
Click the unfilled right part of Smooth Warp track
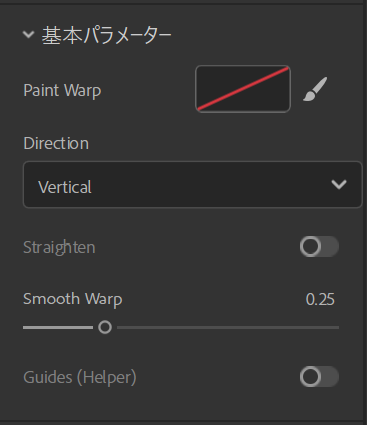point(228,328)
